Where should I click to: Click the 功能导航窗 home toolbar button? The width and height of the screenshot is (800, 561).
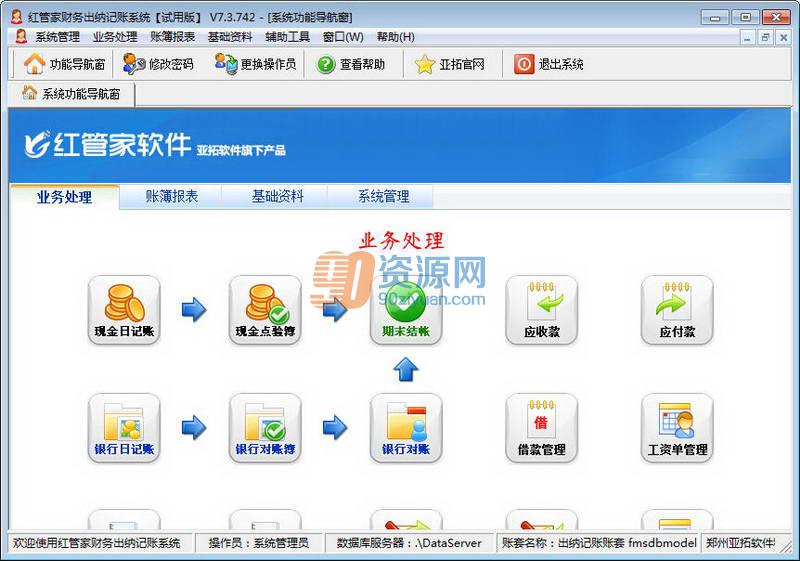(x=64, y=64)
